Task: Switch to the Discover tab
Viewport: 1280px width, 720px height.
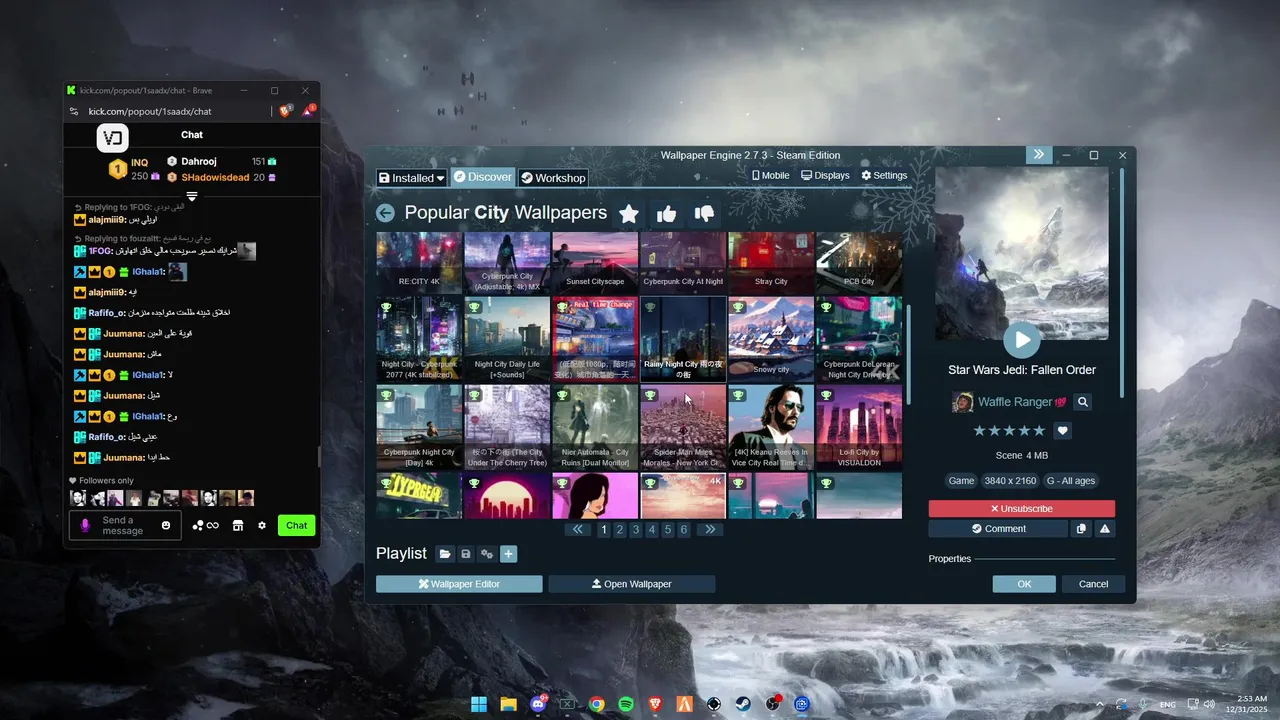Action: click(483, 177)
